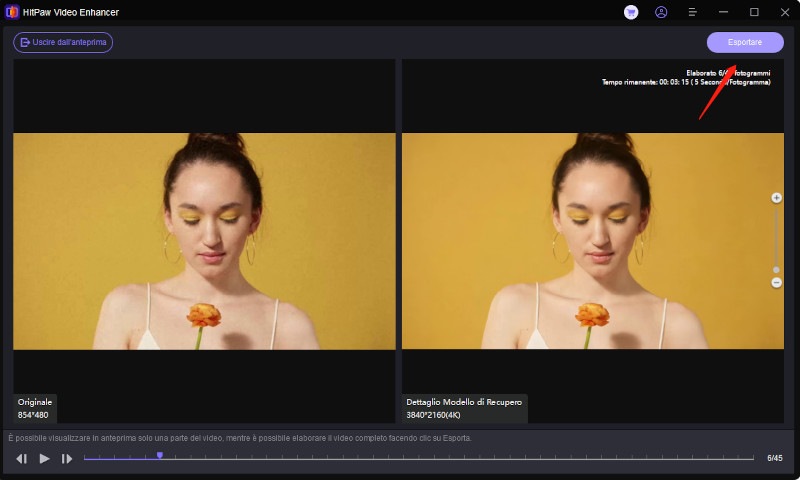The height and width of the screenshot is (480, 800).
Task: Zoom out with the minus button
Action: click(777, 283)
